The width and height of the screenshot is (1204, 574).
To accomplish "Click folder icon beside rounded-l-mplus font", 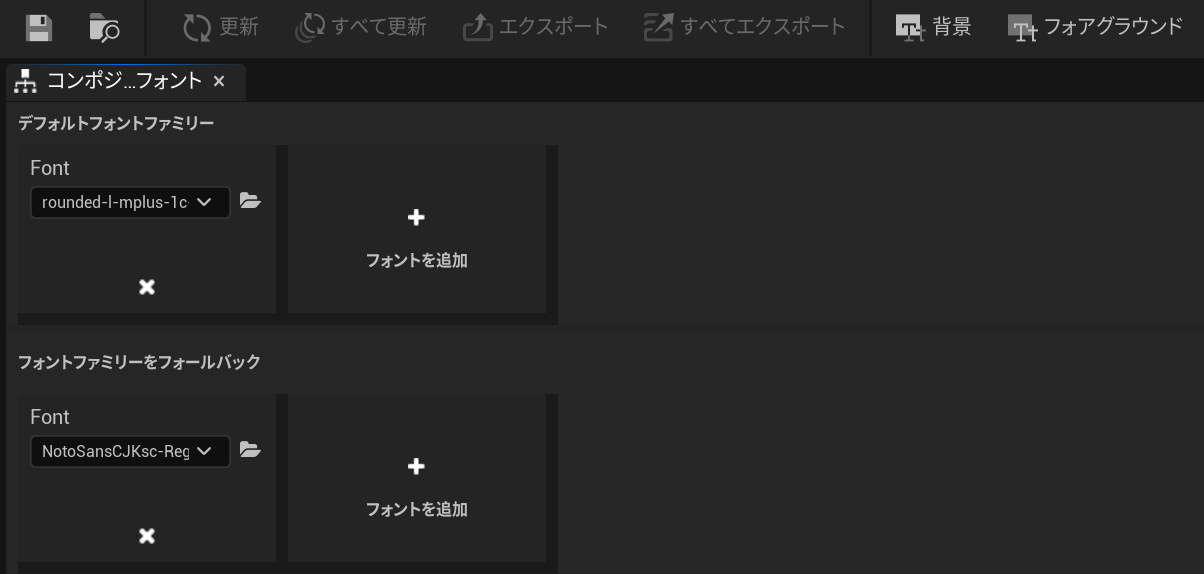I will point(250,201).
